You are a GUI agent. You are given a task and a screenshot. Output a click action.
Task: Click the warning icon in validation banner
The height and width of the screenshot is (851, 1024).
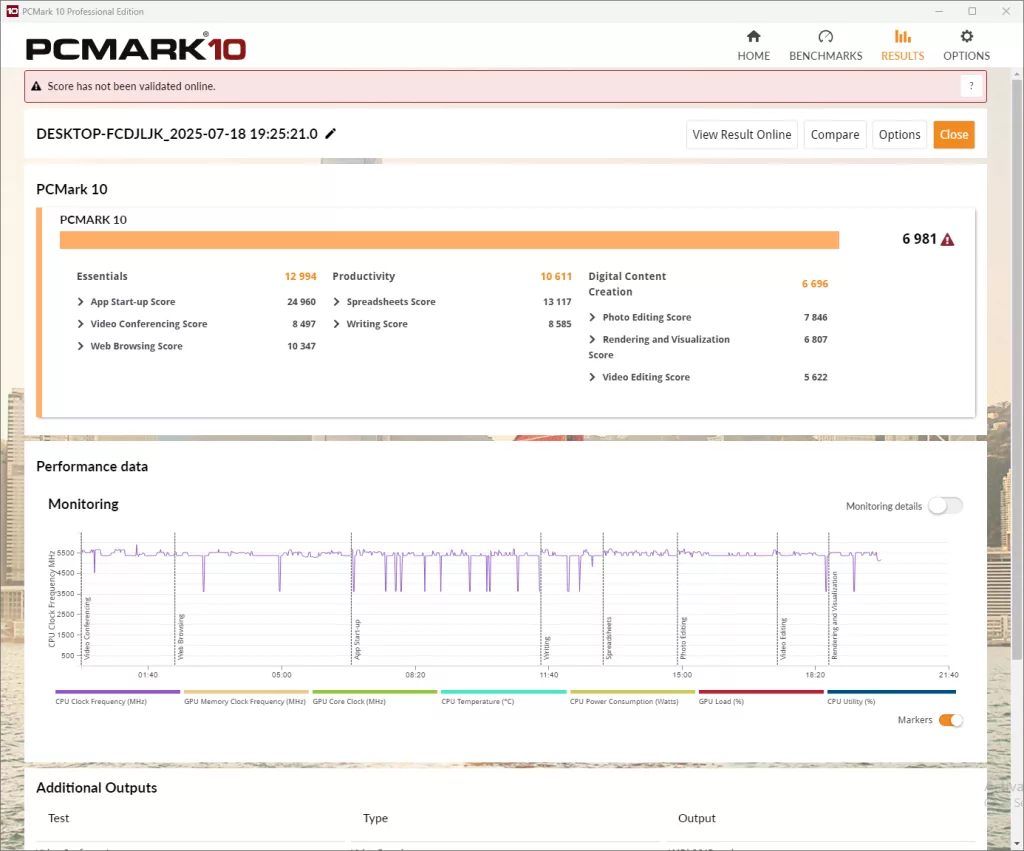(37, 86)
